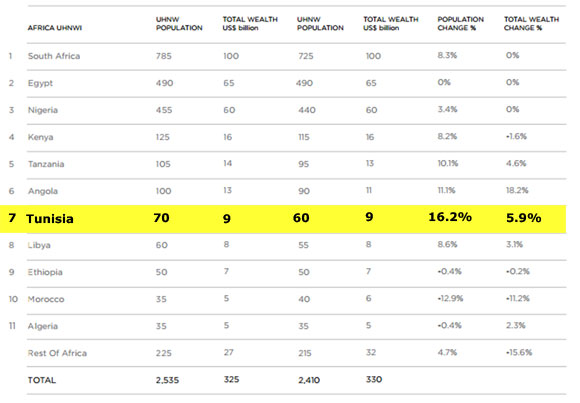Click the POPULATION CHANGE % header
Image resolution: width=580 pixels, height=403 pixels.
coord(461,24)
